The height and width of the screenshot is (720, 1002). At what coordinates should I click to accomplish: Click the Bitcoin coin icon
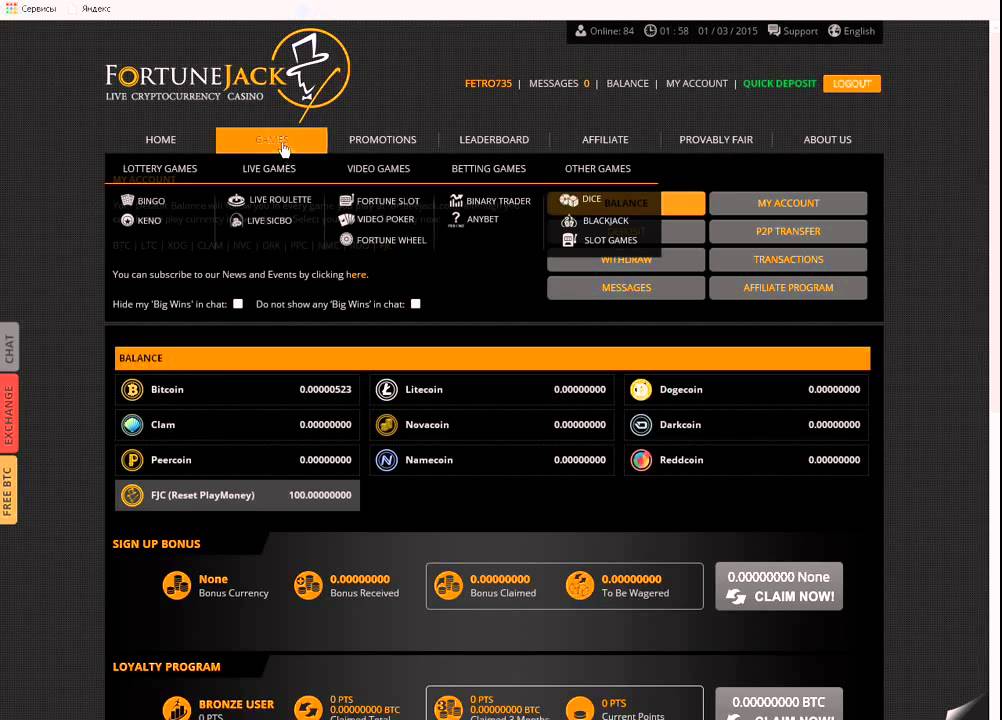132,390
